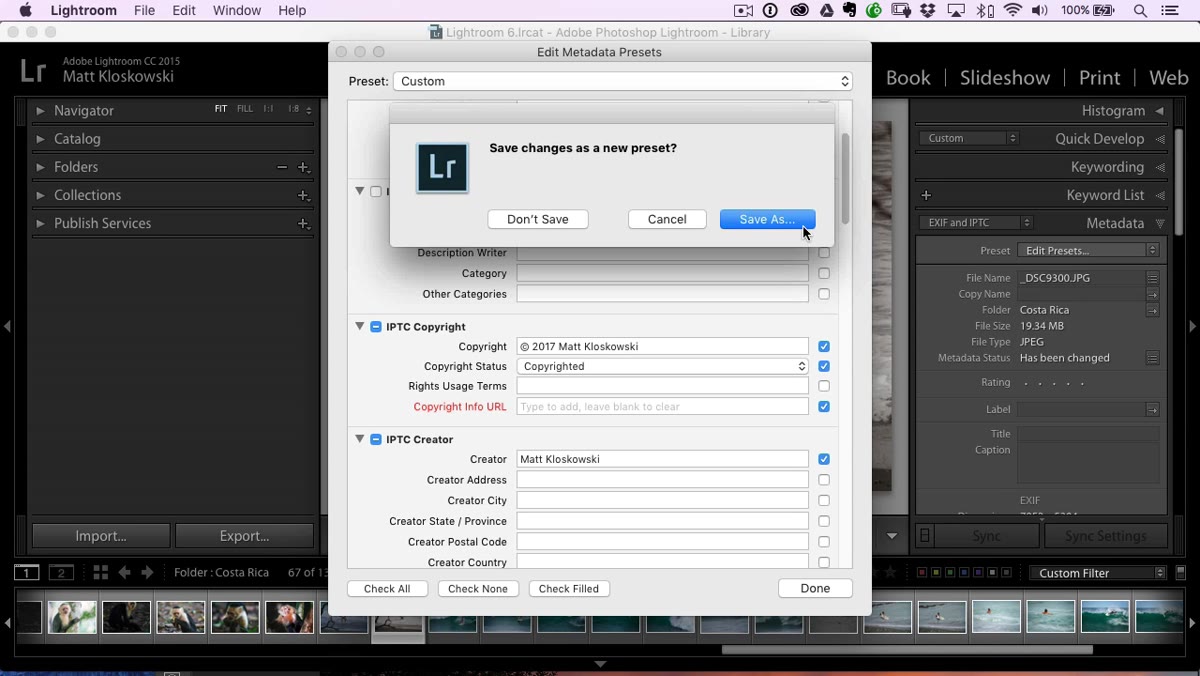1200x676 pixels.
Task: Click Folder go-to arrow icon
Action: tap(1153, 310)
